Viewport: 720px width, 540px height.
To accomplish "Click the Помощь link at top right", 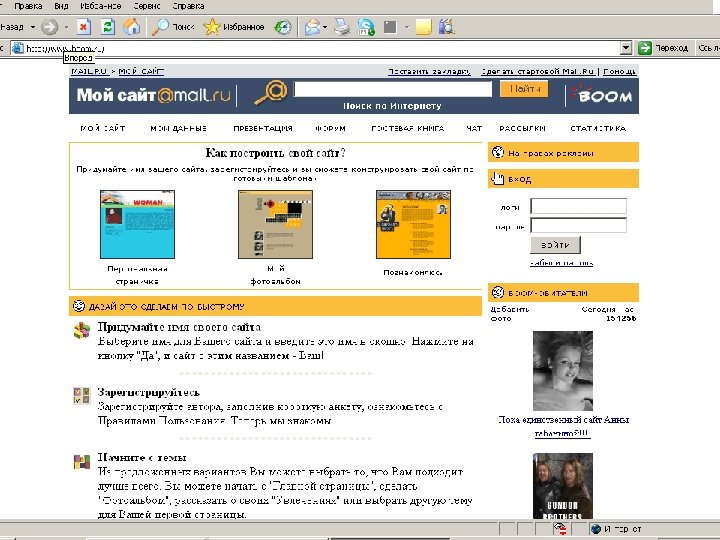I will (619, 71).
